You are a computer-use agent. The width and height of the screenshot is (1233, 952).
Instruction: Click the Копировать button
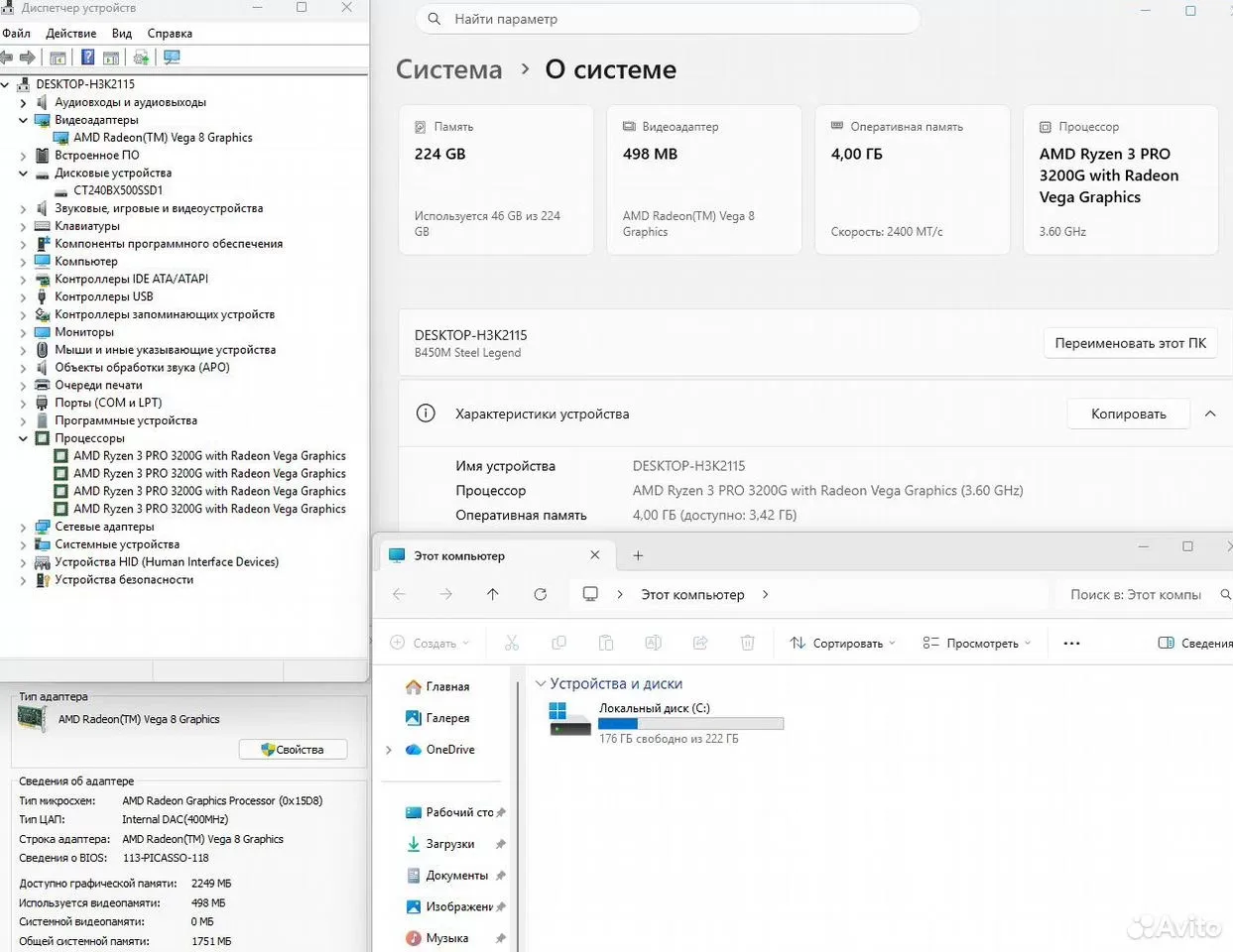[x=1129, y=414]
